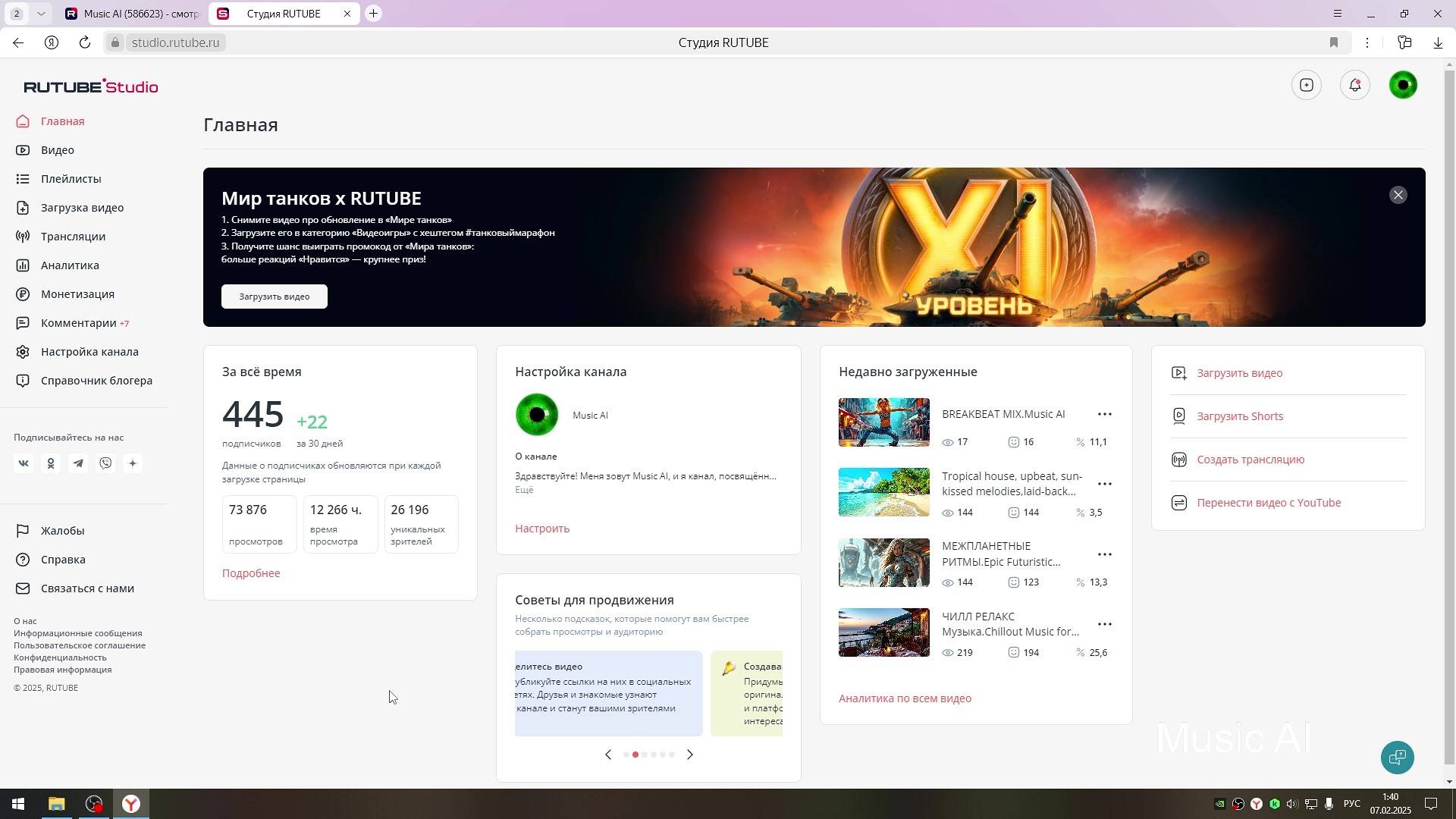
Task: Open options menu for ЧИЛЛ РЕЛАКС video
Action: tap(1104, 624)
